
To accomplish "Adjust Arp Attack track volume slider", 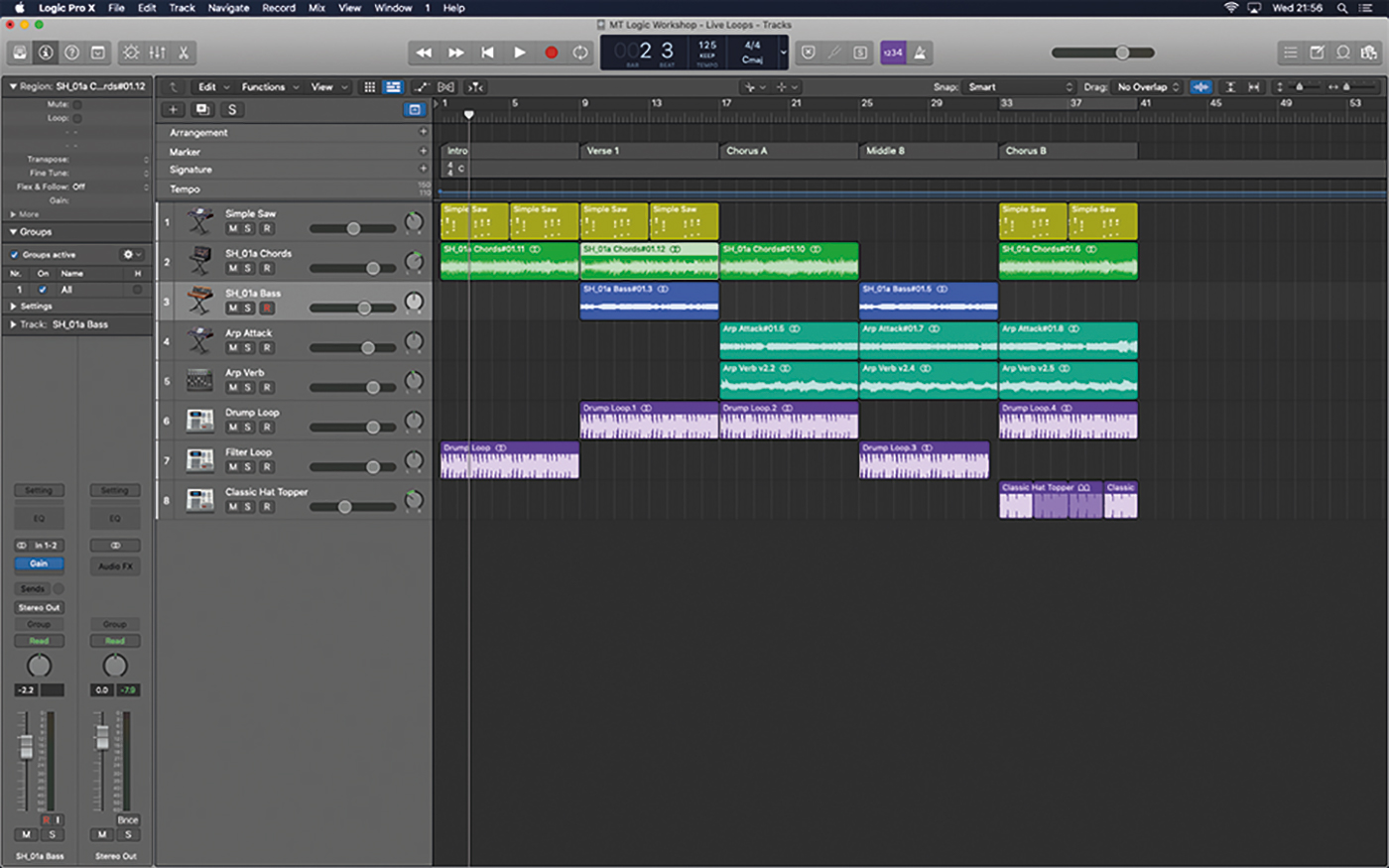I will click(352, 348).
